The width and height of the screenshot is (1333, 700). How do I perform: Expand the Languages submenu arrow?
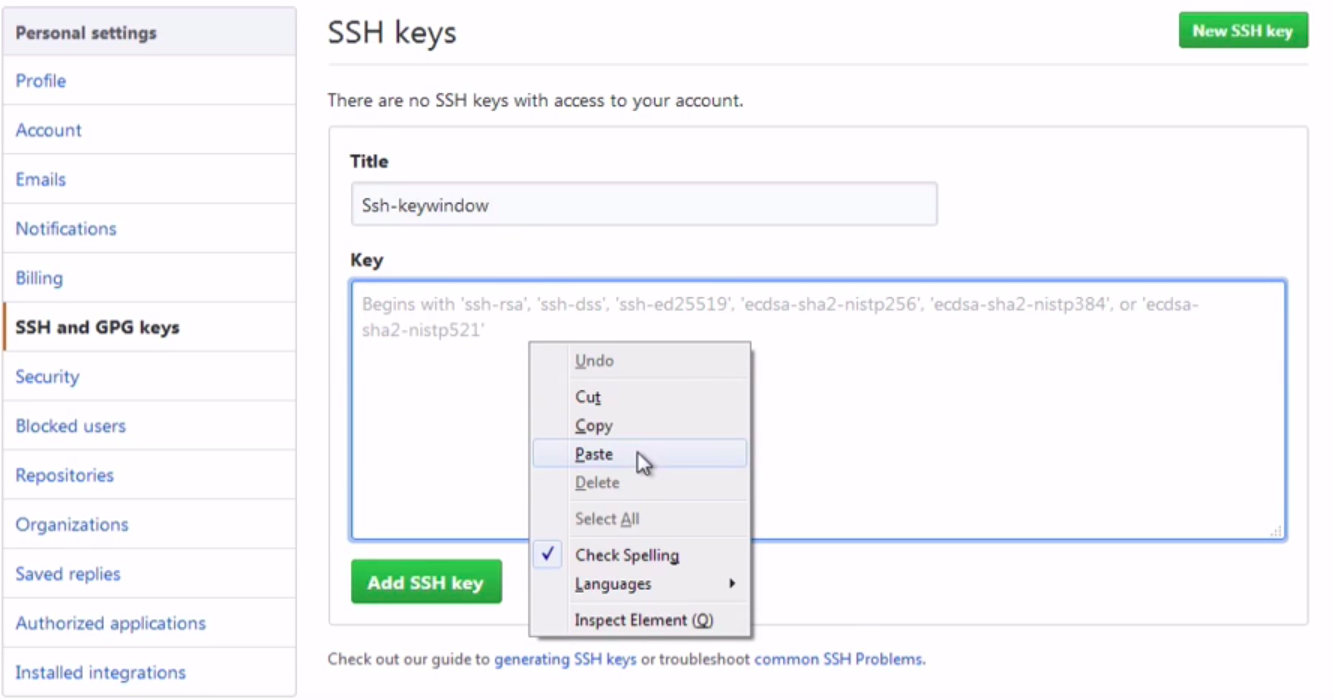click(x=732, y=584)
